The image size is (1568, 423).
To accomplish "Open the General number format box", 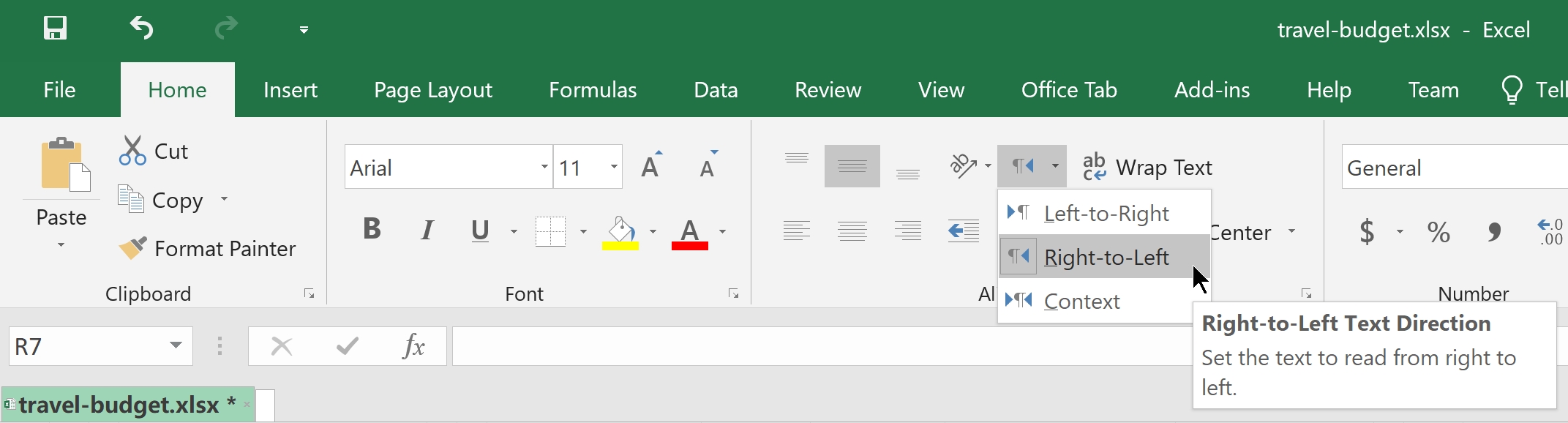I will pyautogui.click(x=1455, y=168).
